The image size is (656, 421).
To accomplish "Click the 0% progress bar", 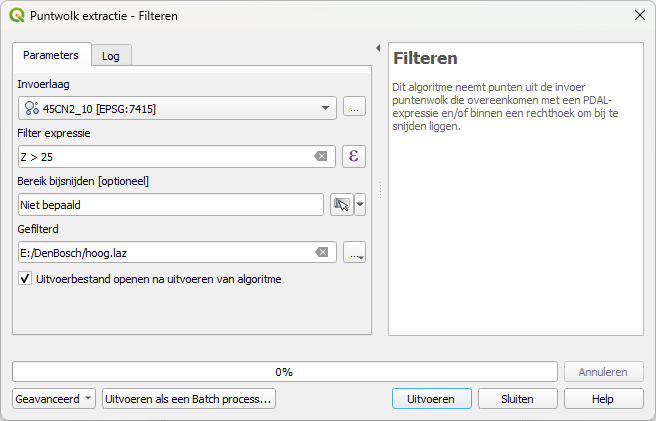I will [x=284, y=372].
